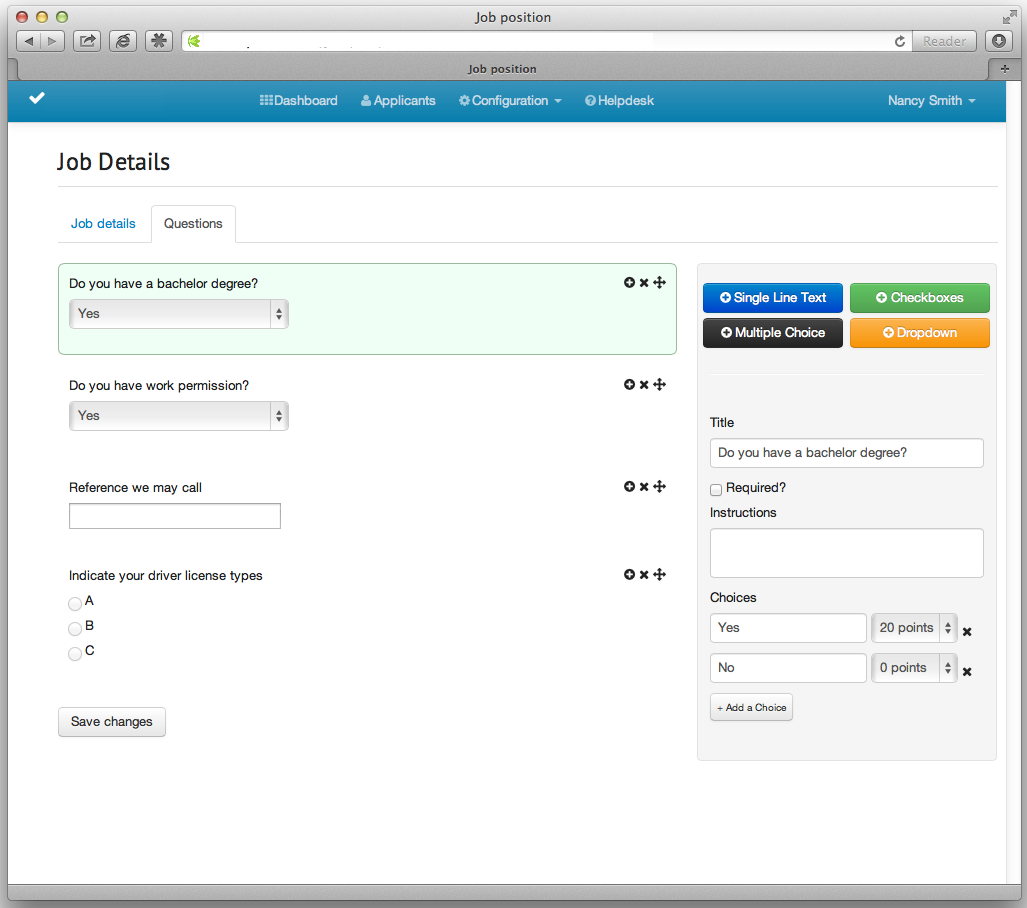Click move handle on Reference we may call
The height and width of the screenshot is (908, 1027).
pos(660,486)
